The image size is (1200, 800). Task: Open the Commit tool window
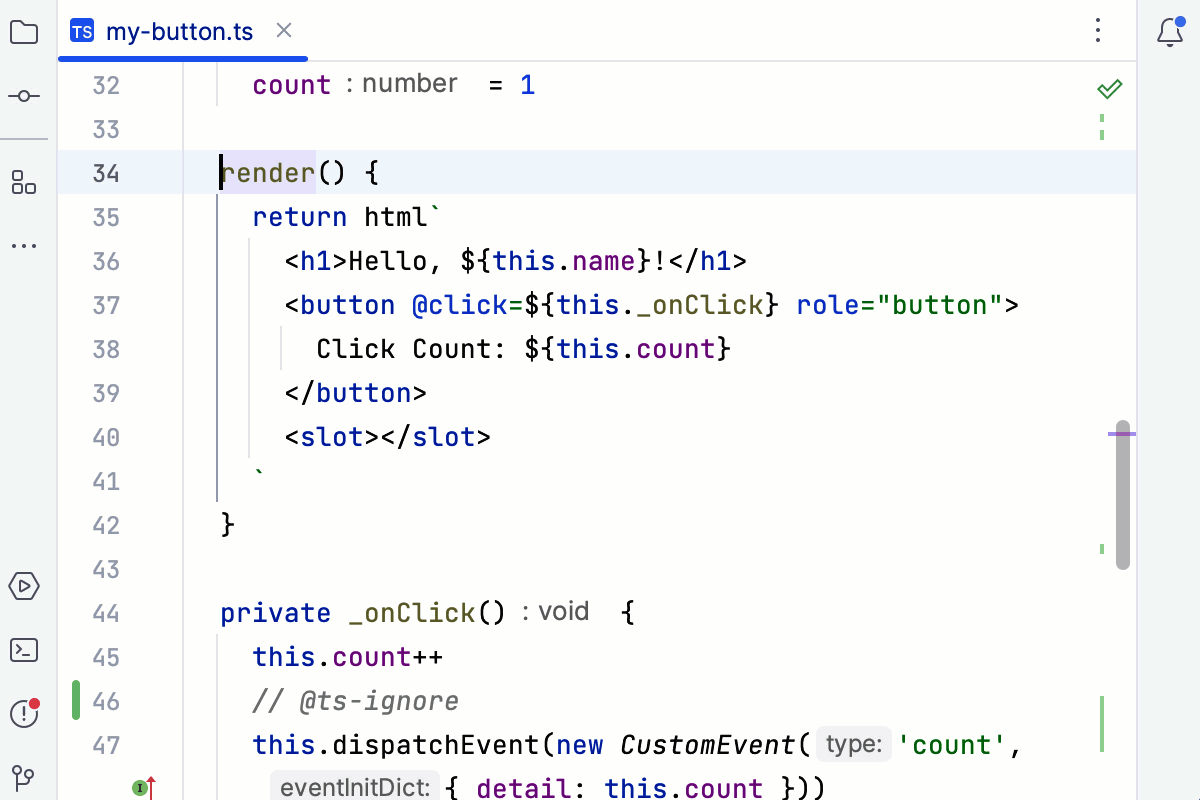pos(24,96)
